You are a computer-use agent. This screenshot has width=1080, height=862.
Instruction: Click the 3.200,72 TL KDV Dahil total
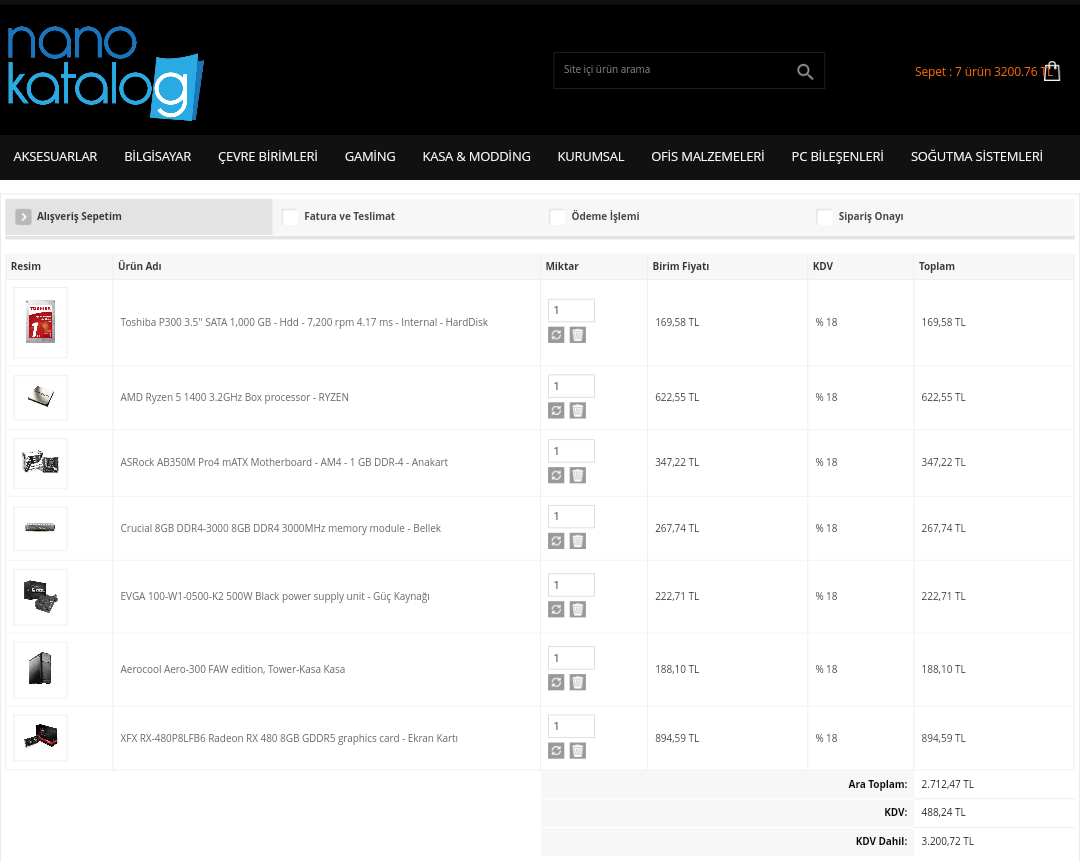[947, 841]
